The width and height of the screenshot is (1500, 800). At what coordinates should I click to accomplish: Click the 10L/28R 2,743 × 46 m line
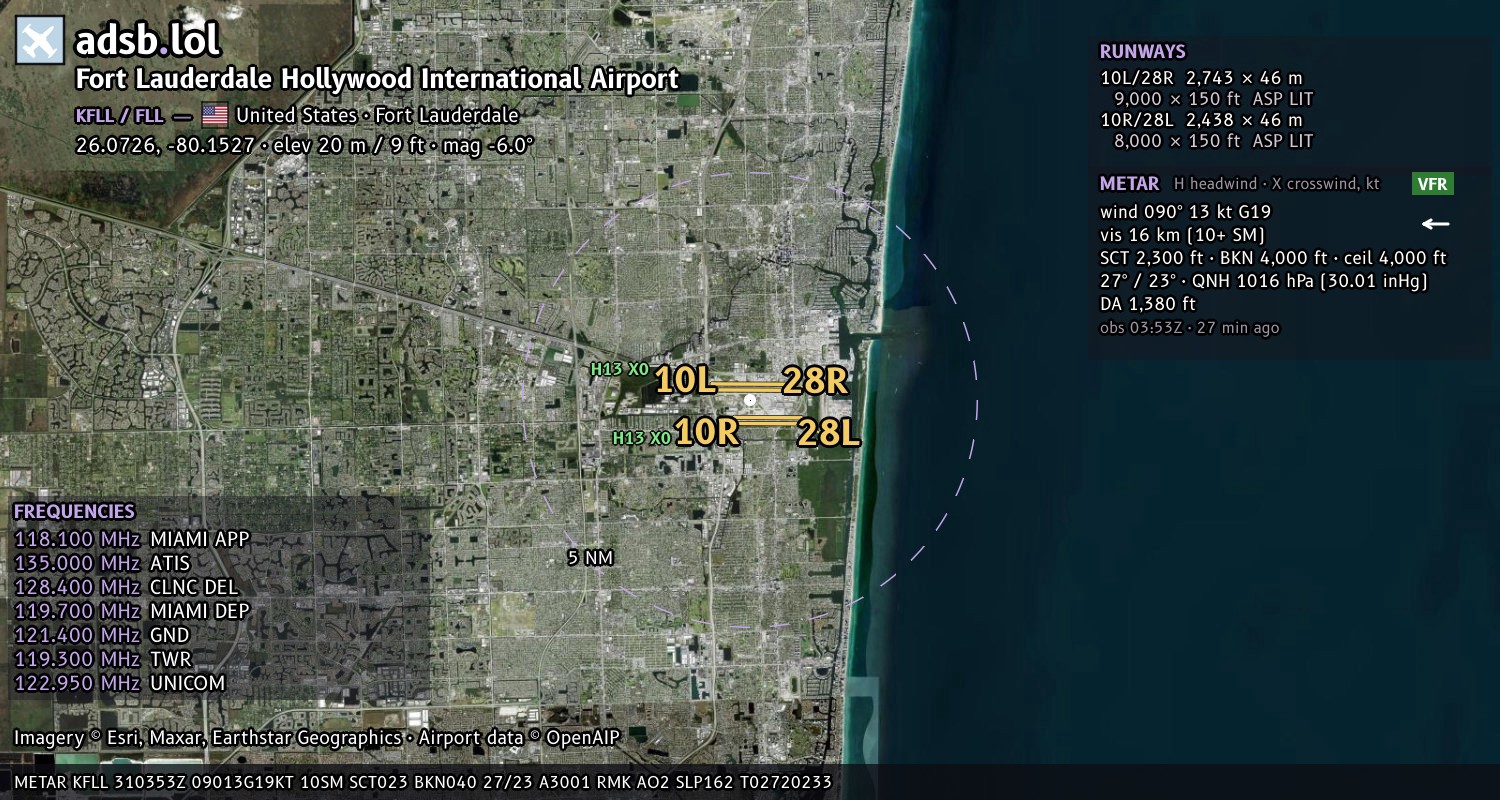[x=1201, y=78]
